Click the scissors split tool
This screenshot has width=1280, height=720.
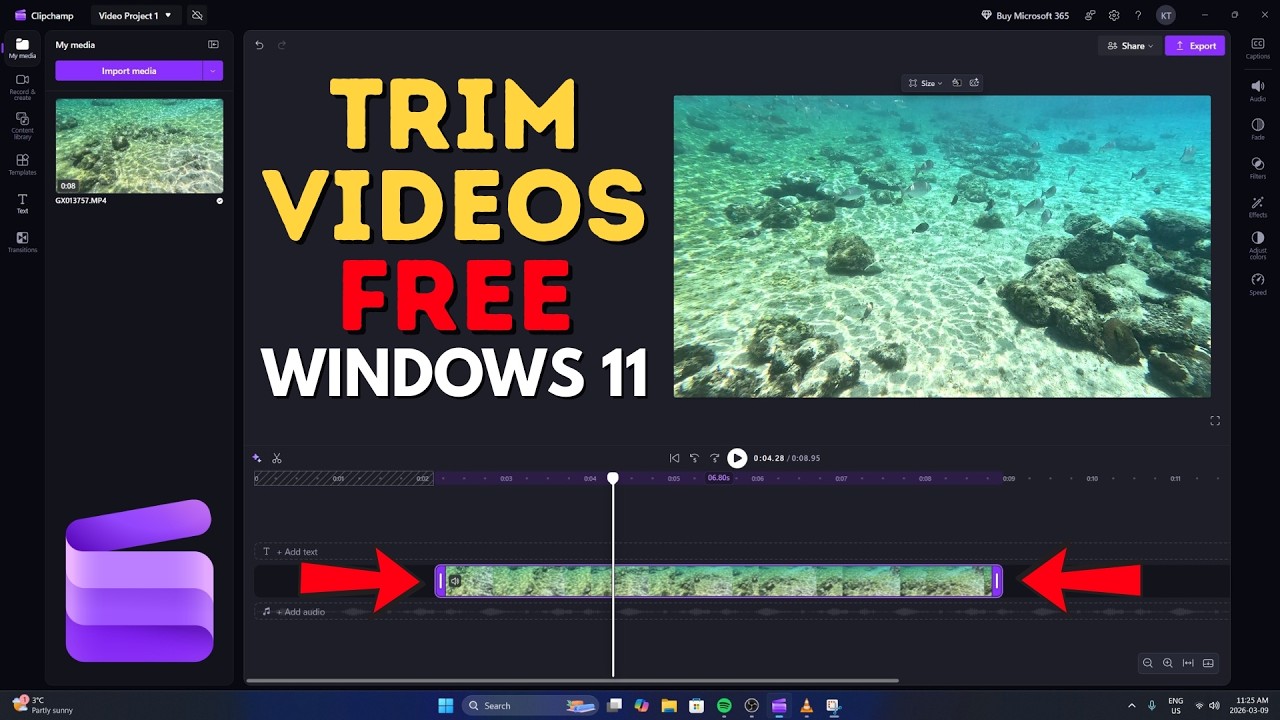(277, 458)
